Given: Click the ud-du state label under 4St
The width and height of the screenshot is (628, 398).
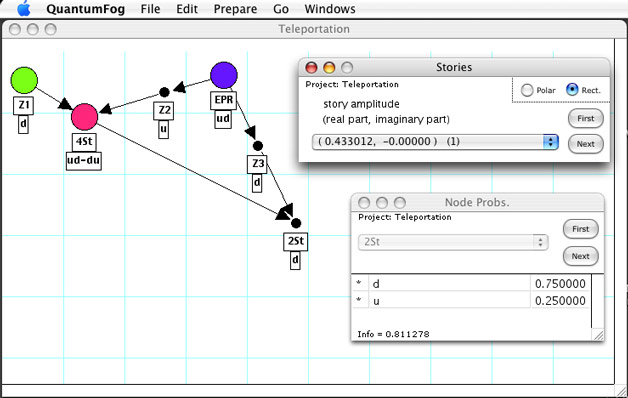Looking at the screenshot, I should (x=84, y=161).
